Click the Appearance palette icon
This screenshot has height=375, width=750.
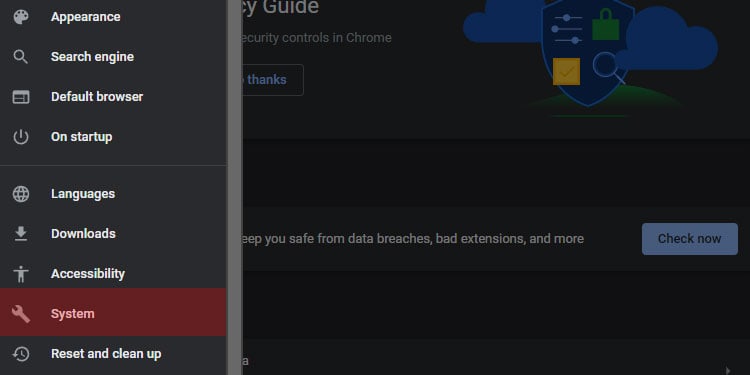coord(21,17)
